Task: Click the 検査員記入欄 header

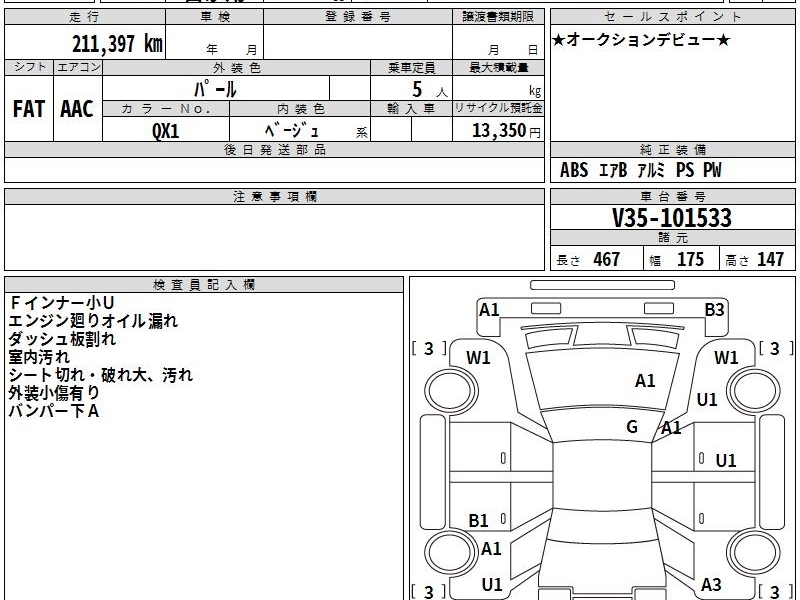Action: coord(204,285)
